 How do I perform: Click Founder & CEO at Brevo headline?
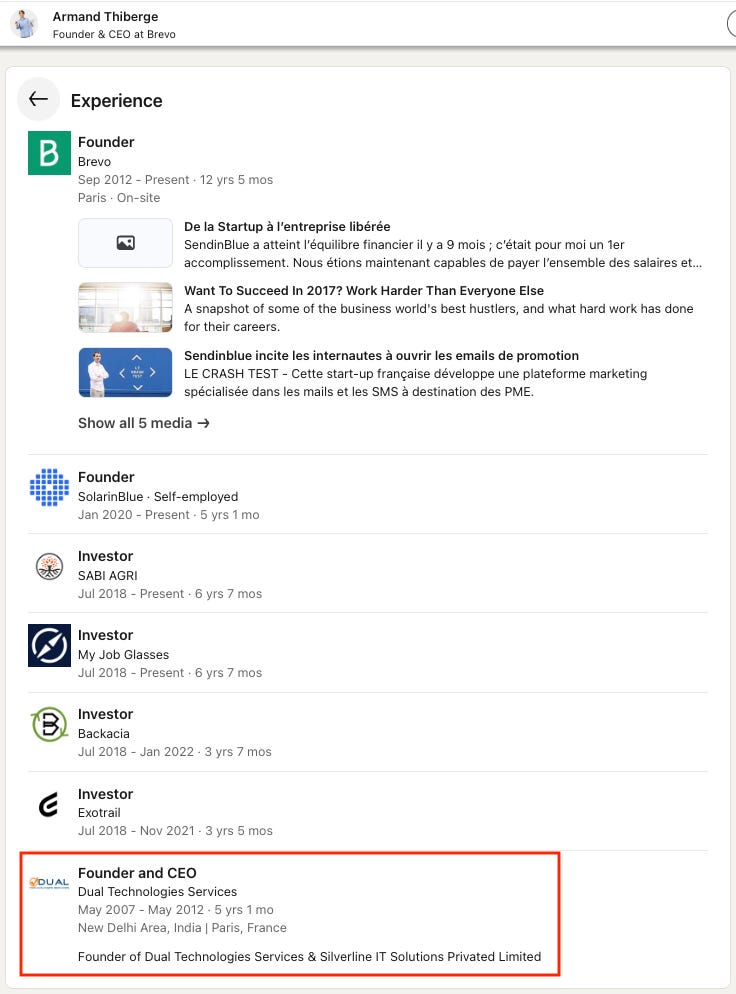click(x=114, y=34)
